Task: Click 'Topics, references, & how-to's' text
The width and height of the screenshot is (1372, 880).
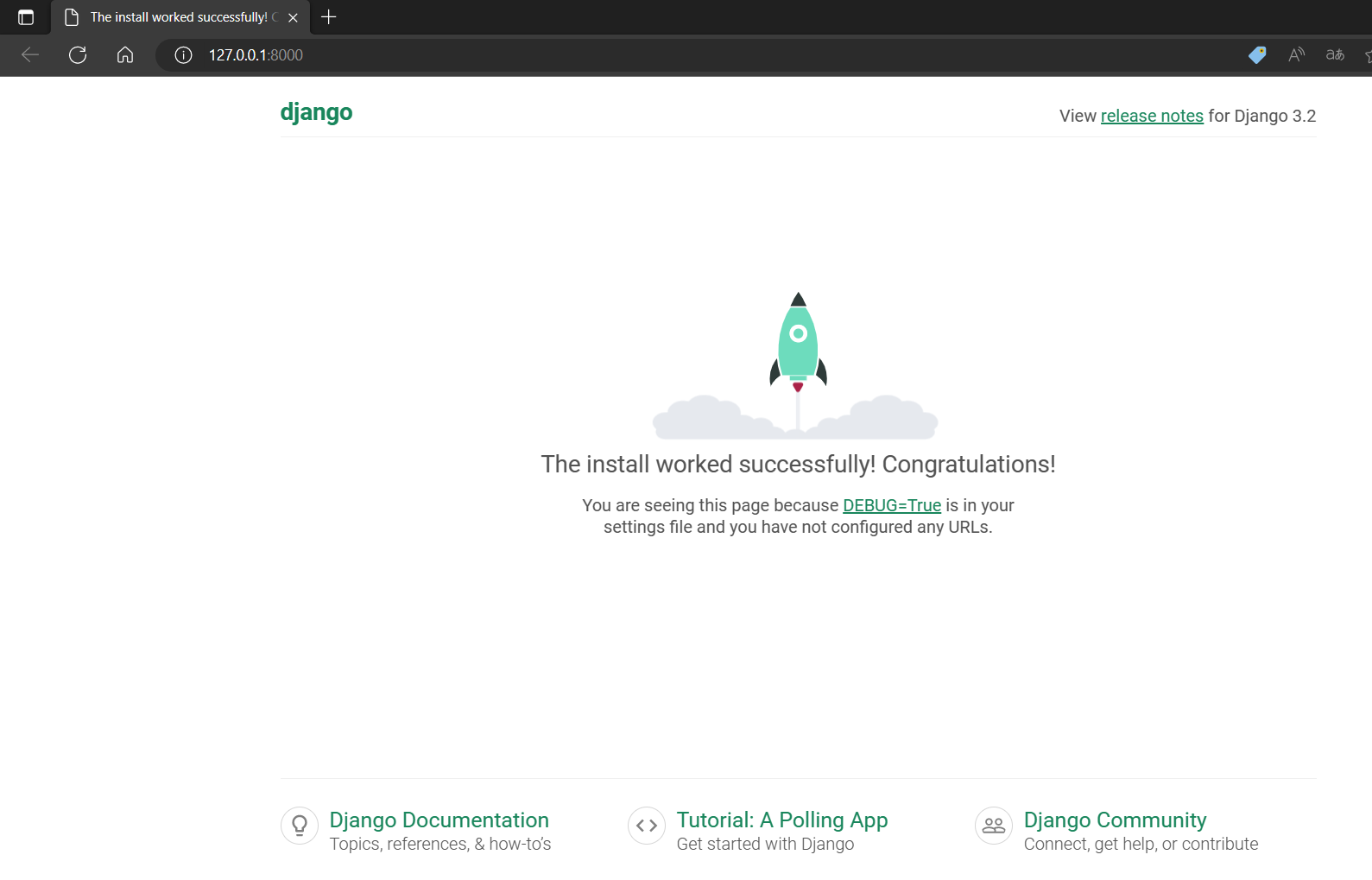Action: pyautogui.click(x=440, y=844)
